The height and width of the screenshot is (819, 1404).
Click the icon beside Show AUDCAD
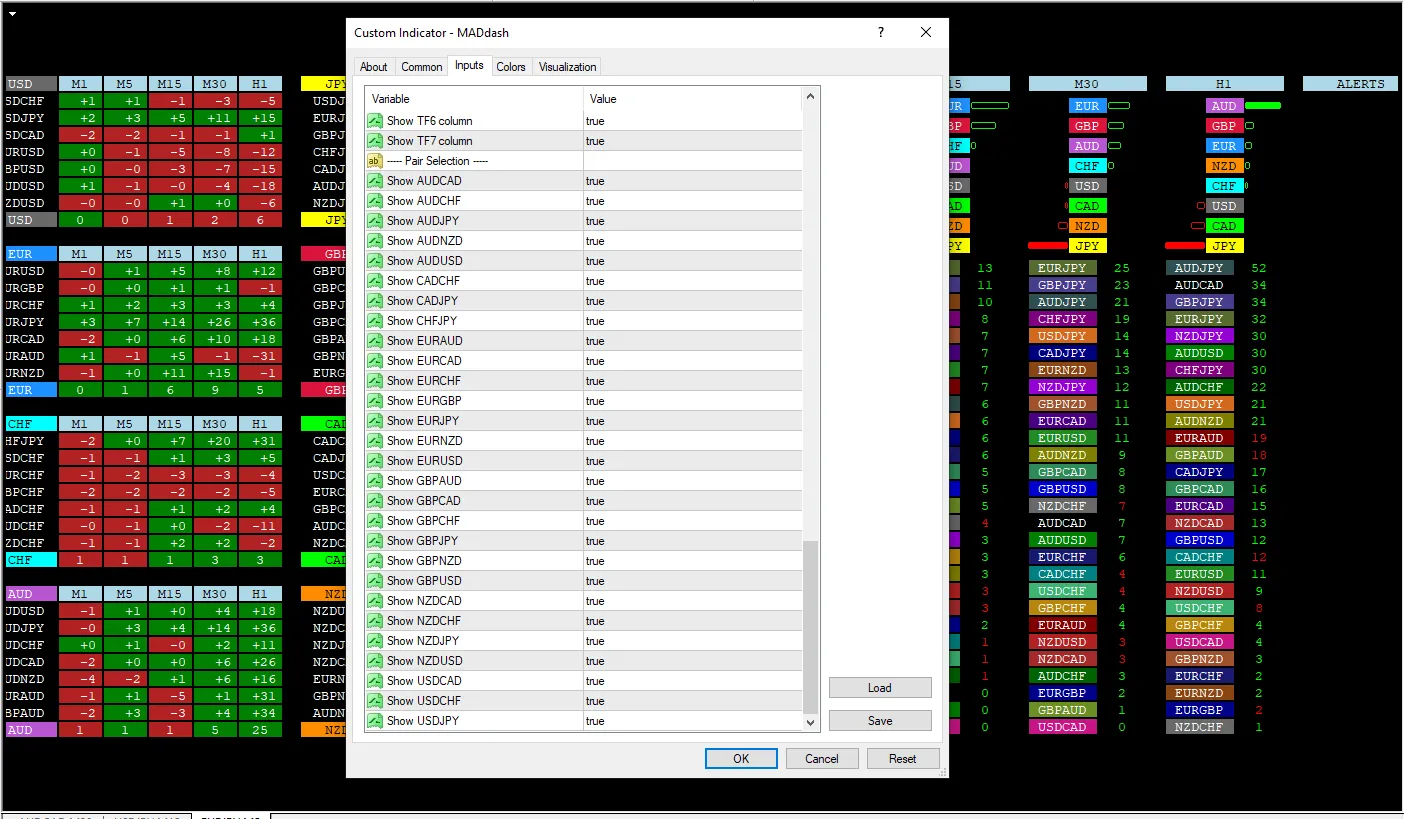[375, 181]
